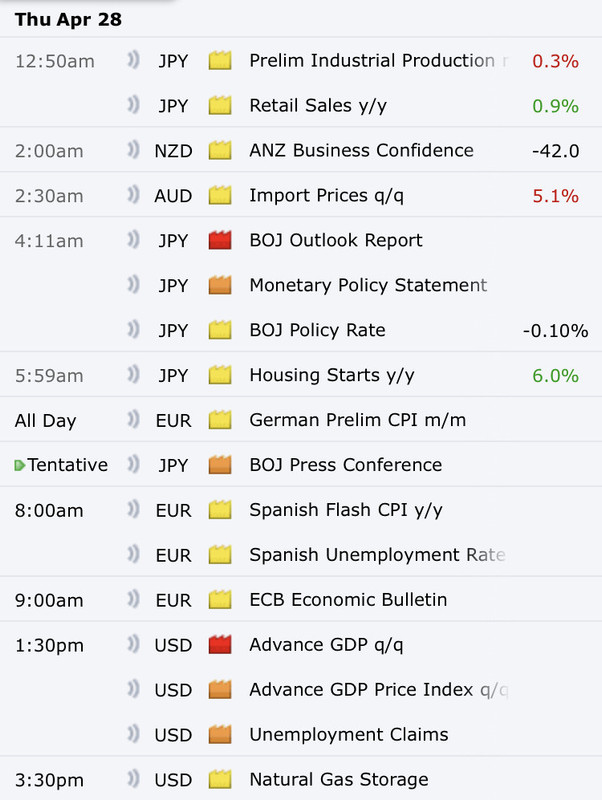Toggle the sound alert for Import Prices q/q
Viewport: 602px width, 800px height.
click(133, 195)
